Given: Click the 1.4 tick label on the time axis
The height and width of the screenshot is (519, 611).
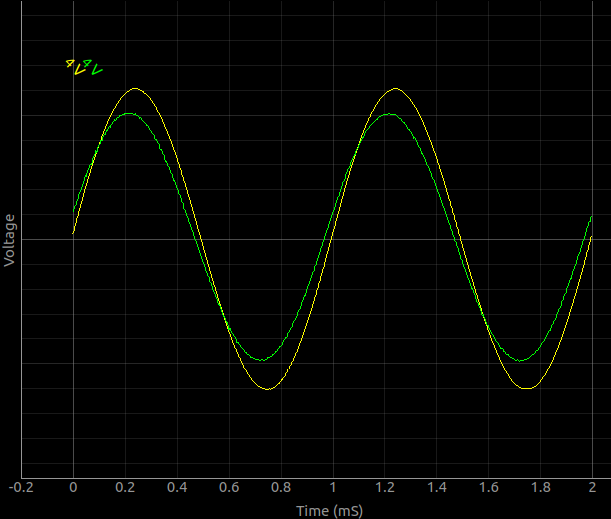Looking at the screenshot, I should [437, 487].
